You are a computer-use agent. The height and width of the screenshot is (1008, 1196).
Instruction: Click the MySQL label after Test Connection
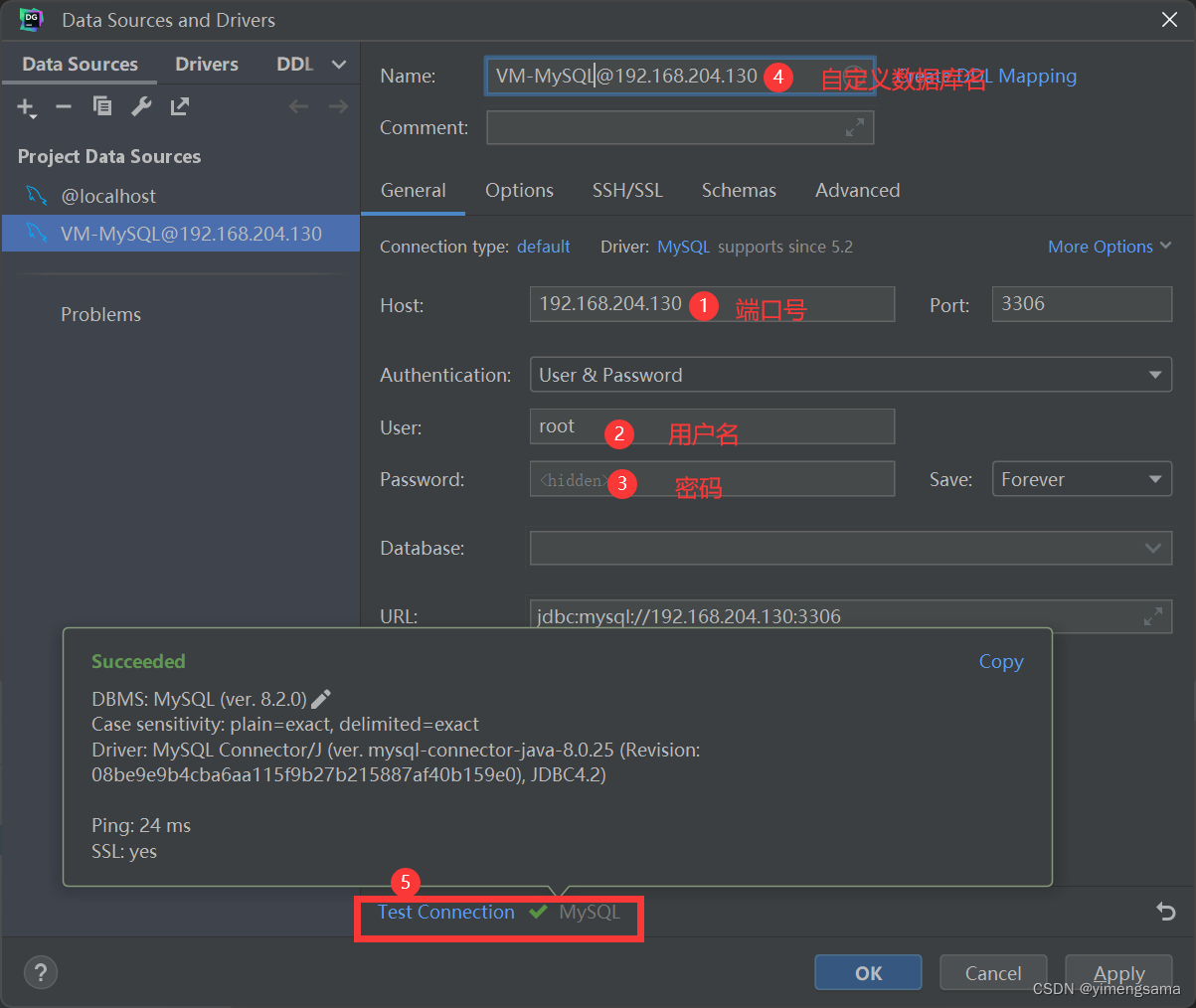point(590,912)
